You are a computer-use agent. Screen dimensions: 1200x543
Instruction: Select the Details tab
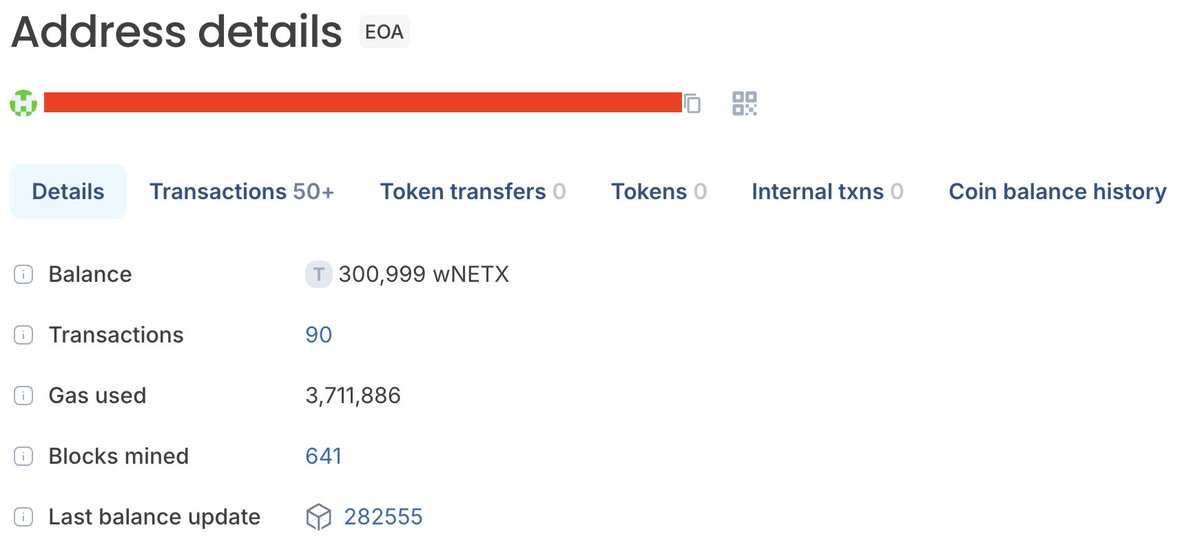(68, 191)
